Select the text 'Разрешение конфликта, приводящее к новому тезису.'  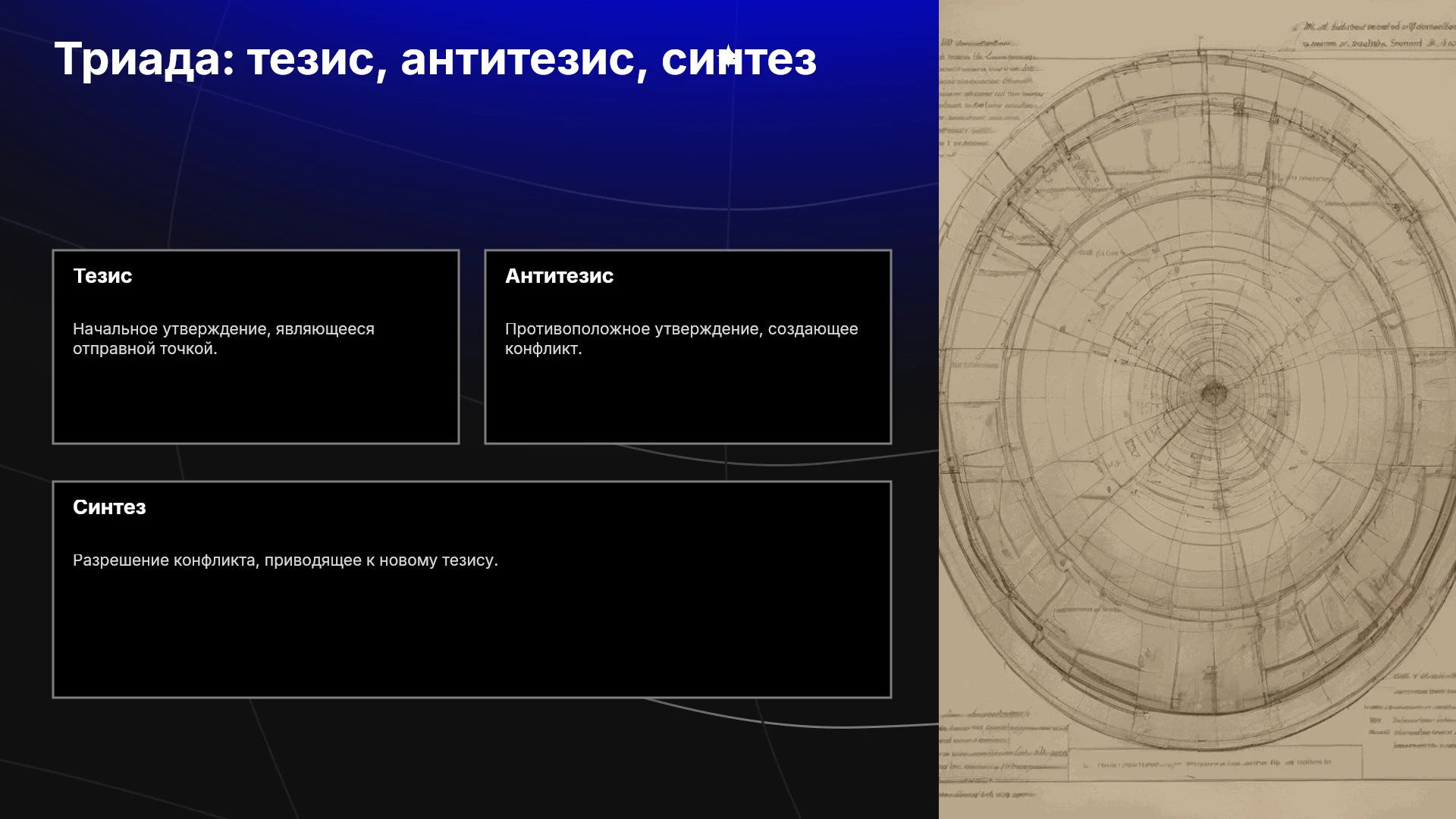[x=285, y=560]
